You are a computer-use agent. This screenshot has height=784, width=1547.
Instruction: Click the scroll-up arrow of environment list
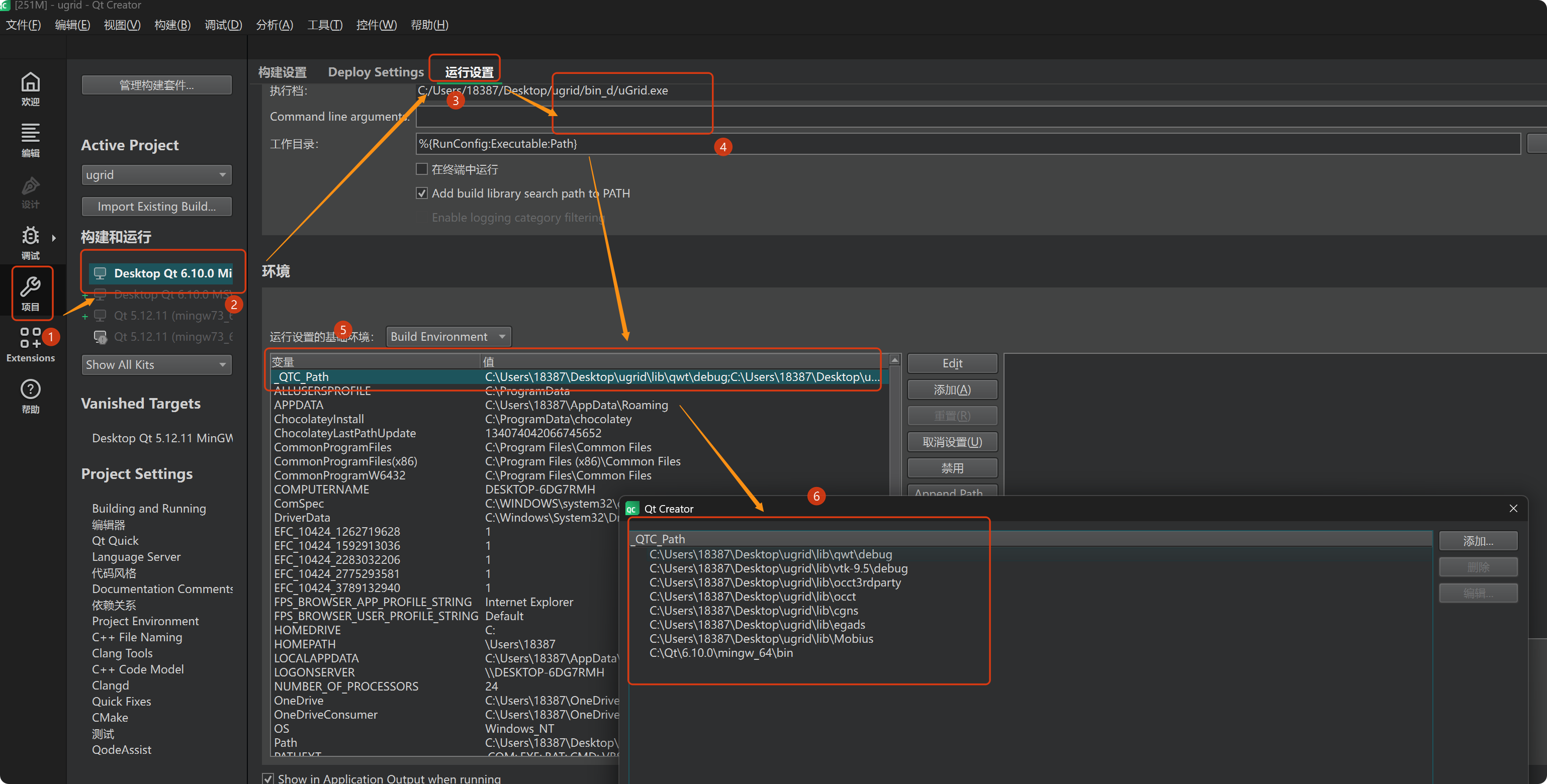pos(894,360)
